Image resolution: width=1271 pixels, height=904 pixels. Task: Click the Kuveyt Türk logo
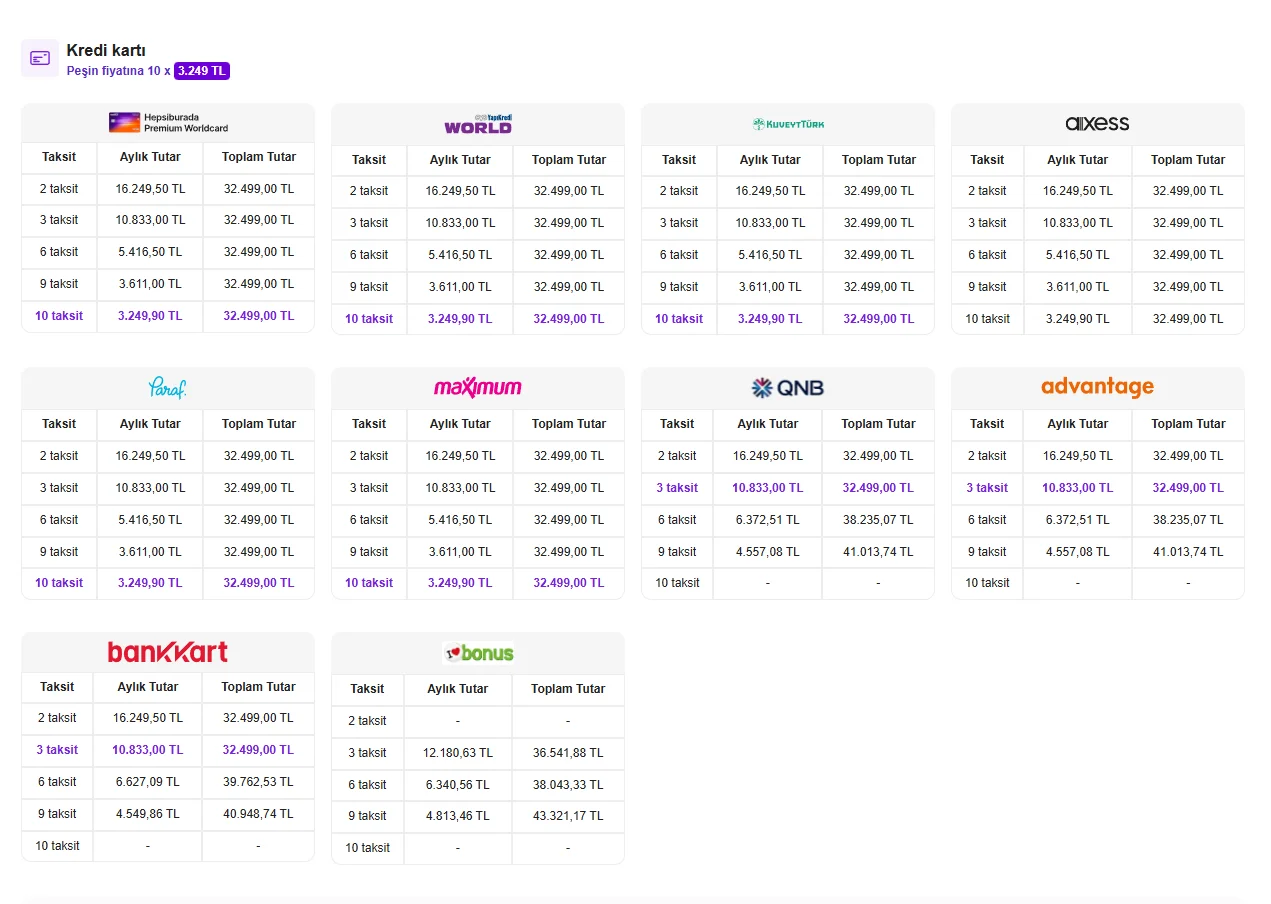788,124
